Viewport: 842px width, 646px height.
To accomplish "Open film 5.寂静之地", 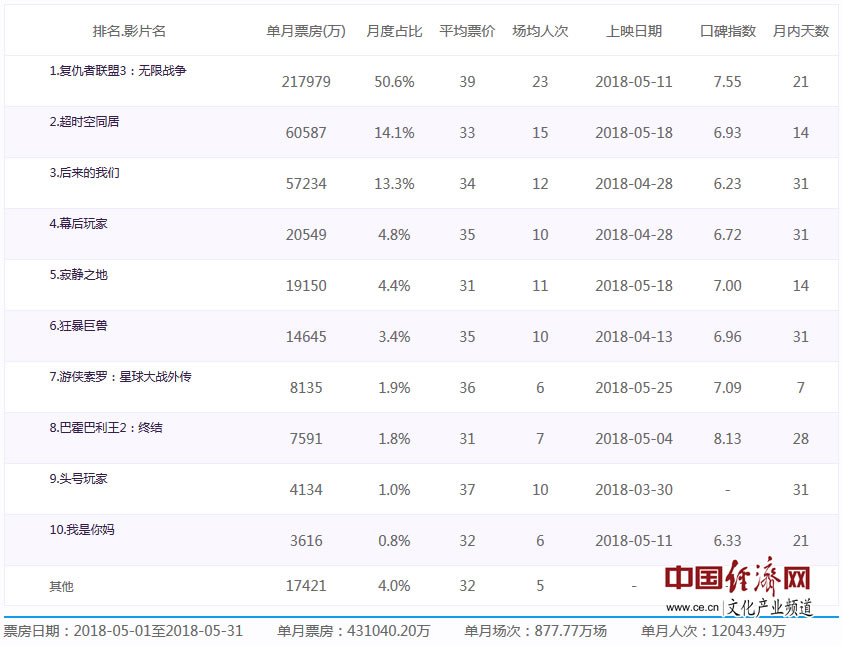I will [x=78, y=274].
